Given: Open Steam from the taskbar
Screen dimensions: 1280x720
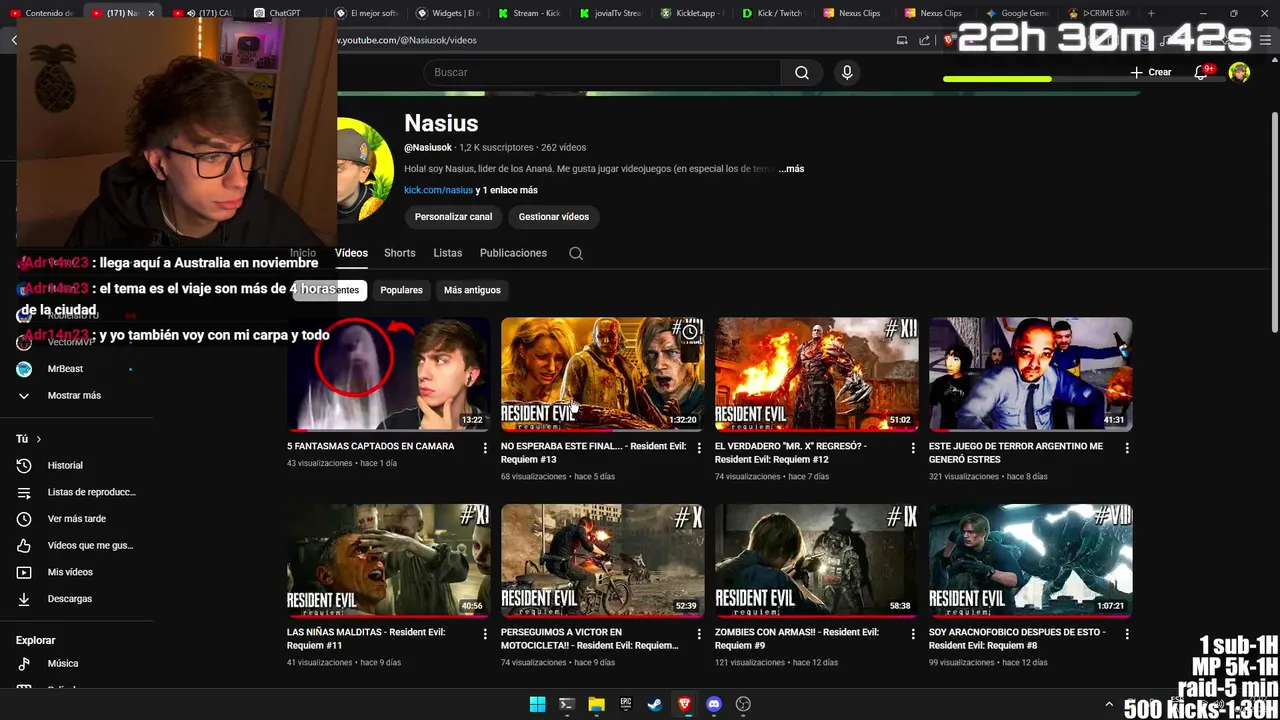Looking at the screenshot, I should click(655, 704).
